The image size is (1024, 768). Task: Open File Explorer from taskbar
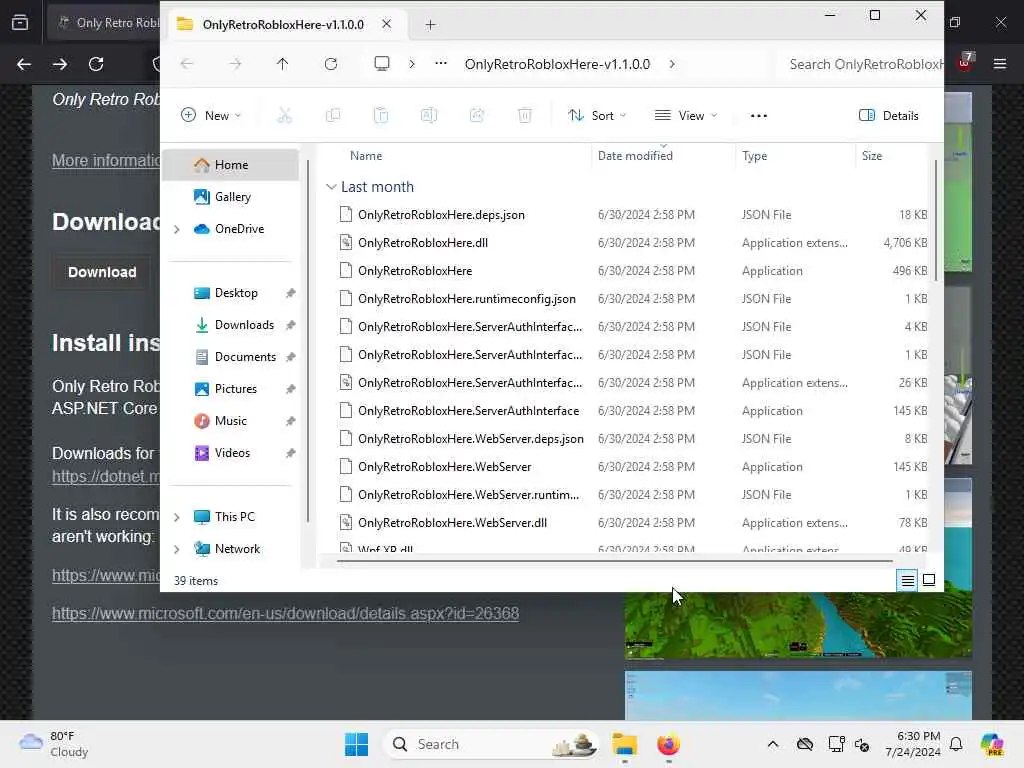point(624,744)
